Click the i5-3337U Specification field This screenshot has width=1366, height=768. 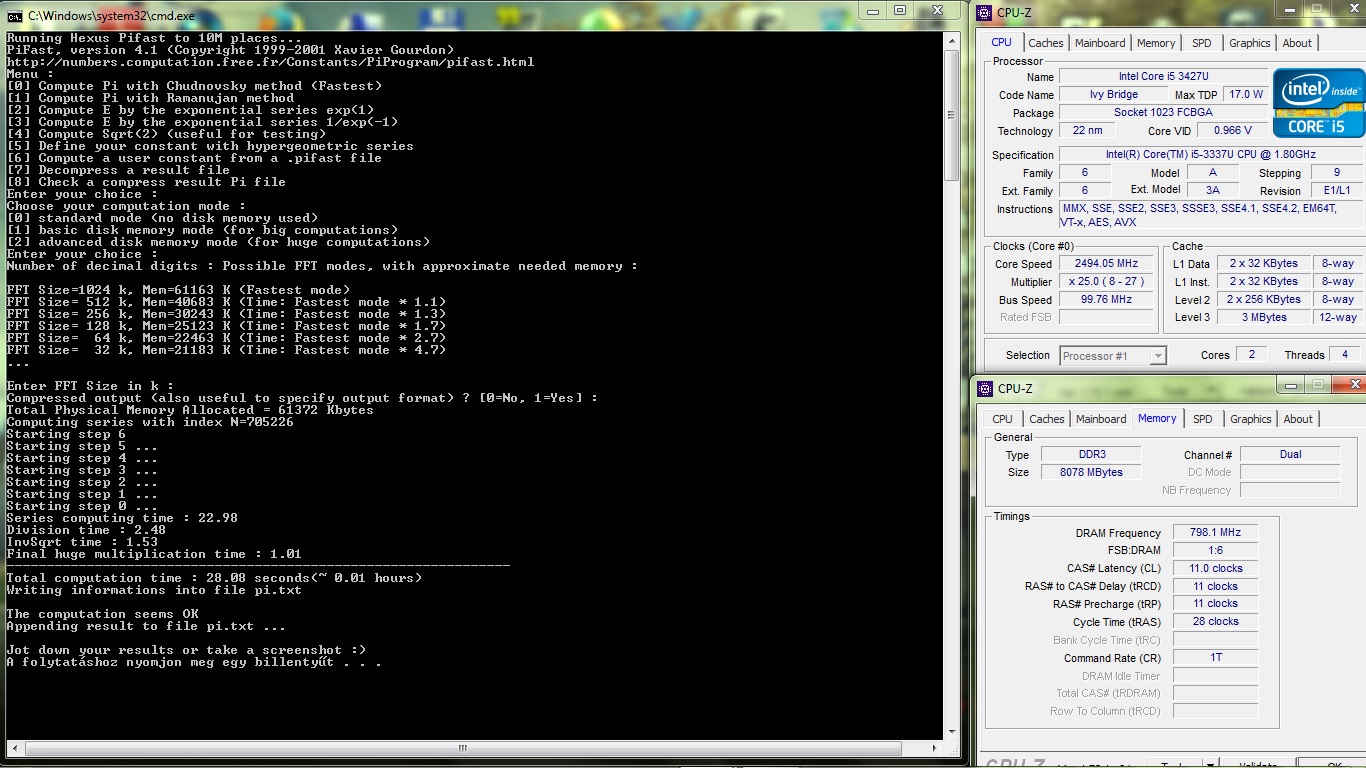tap(1210, 155)
